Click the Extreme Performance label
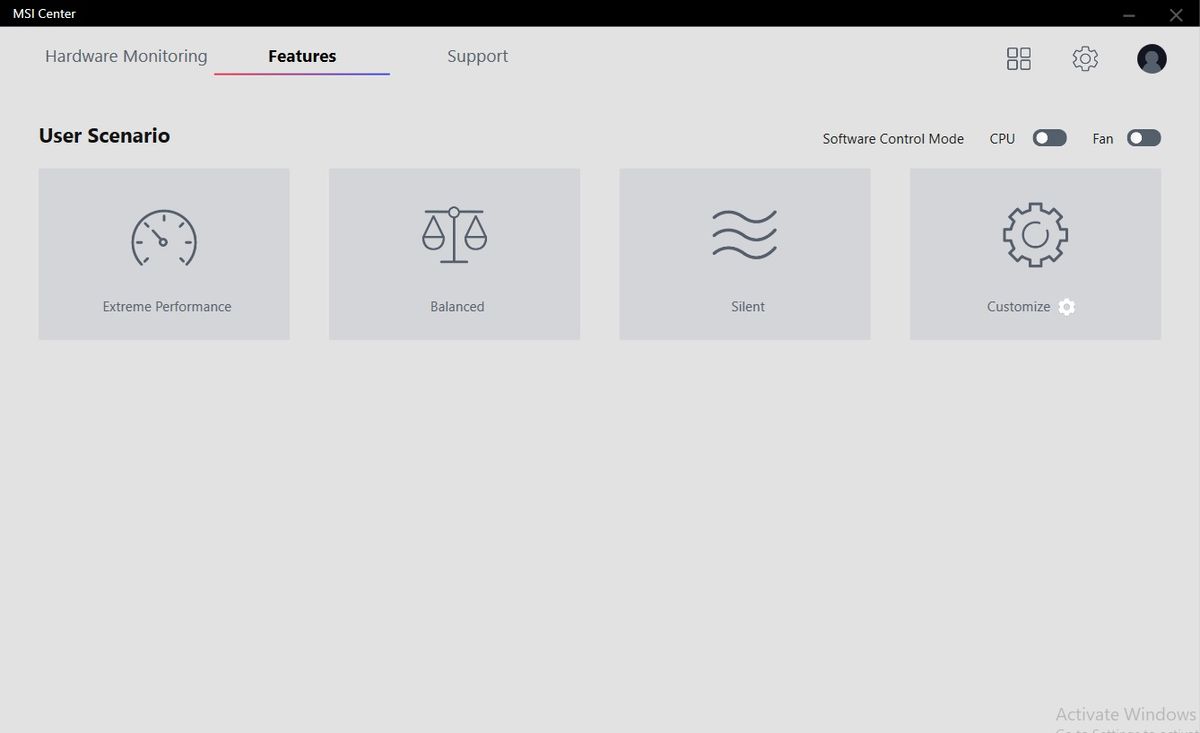This screenshot has width=1200, height=733. click(x=167, y=307)
